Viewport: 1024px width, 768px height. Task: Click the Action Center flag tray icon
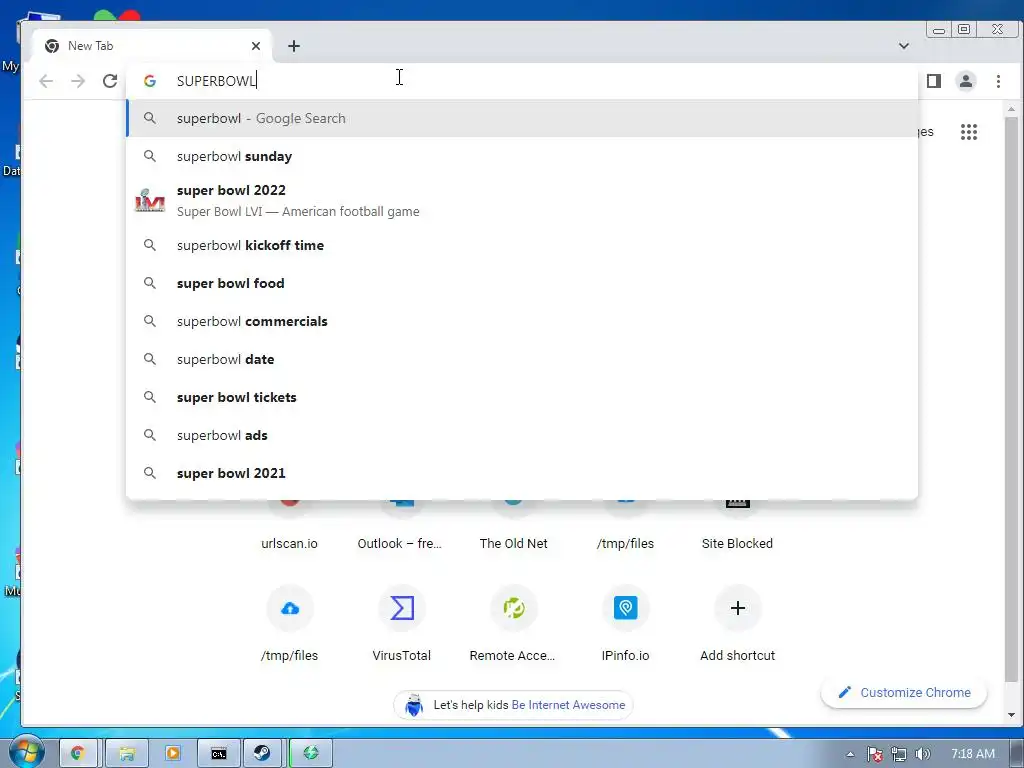click(875, 754)
